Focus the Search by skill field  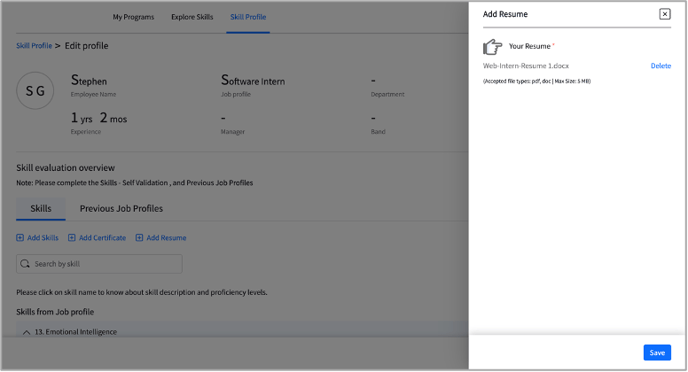point(99,264)
